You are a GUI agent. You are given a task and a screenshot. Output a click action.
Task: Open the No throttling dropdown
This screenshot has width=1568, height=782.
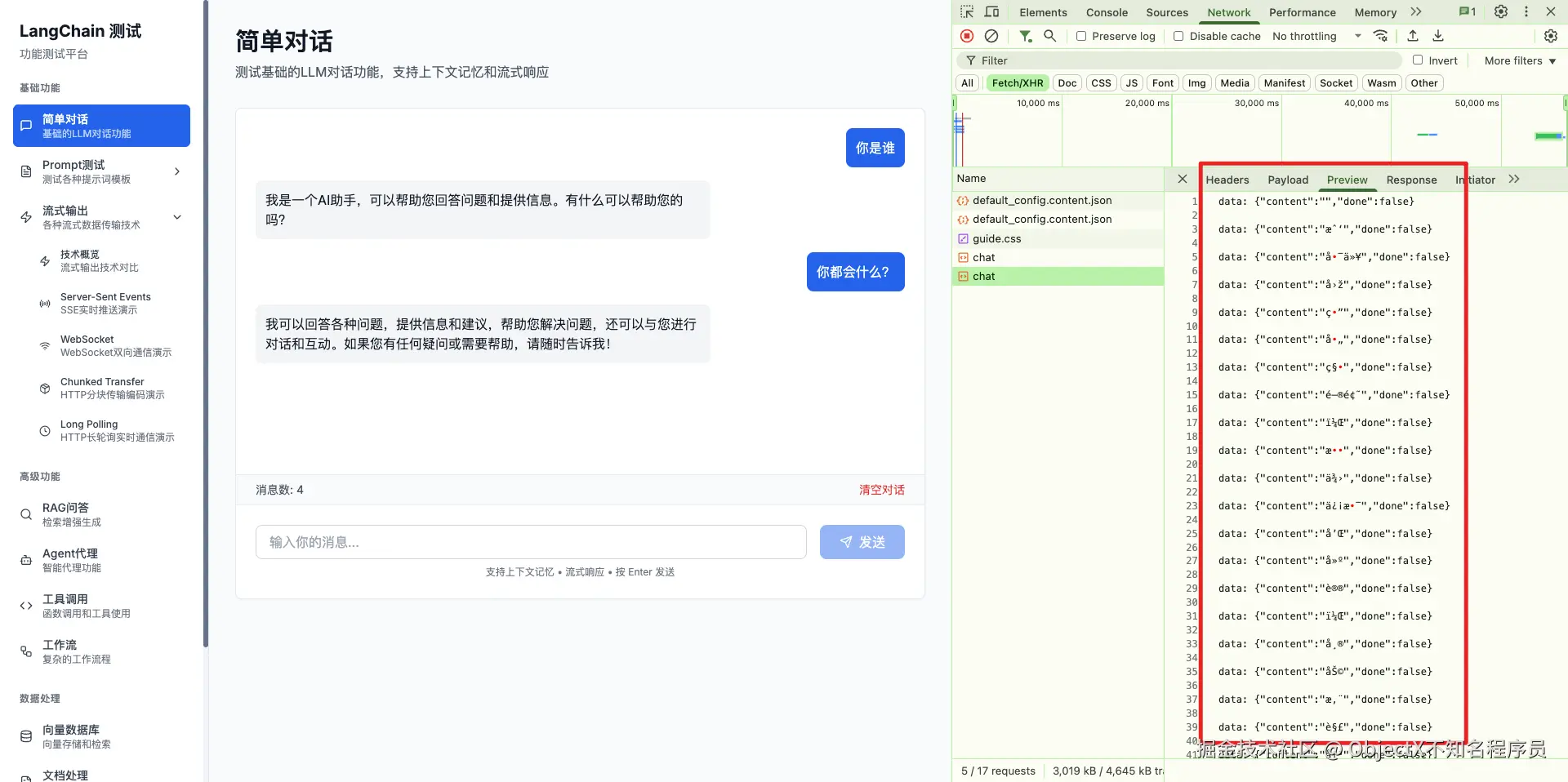1316,36
